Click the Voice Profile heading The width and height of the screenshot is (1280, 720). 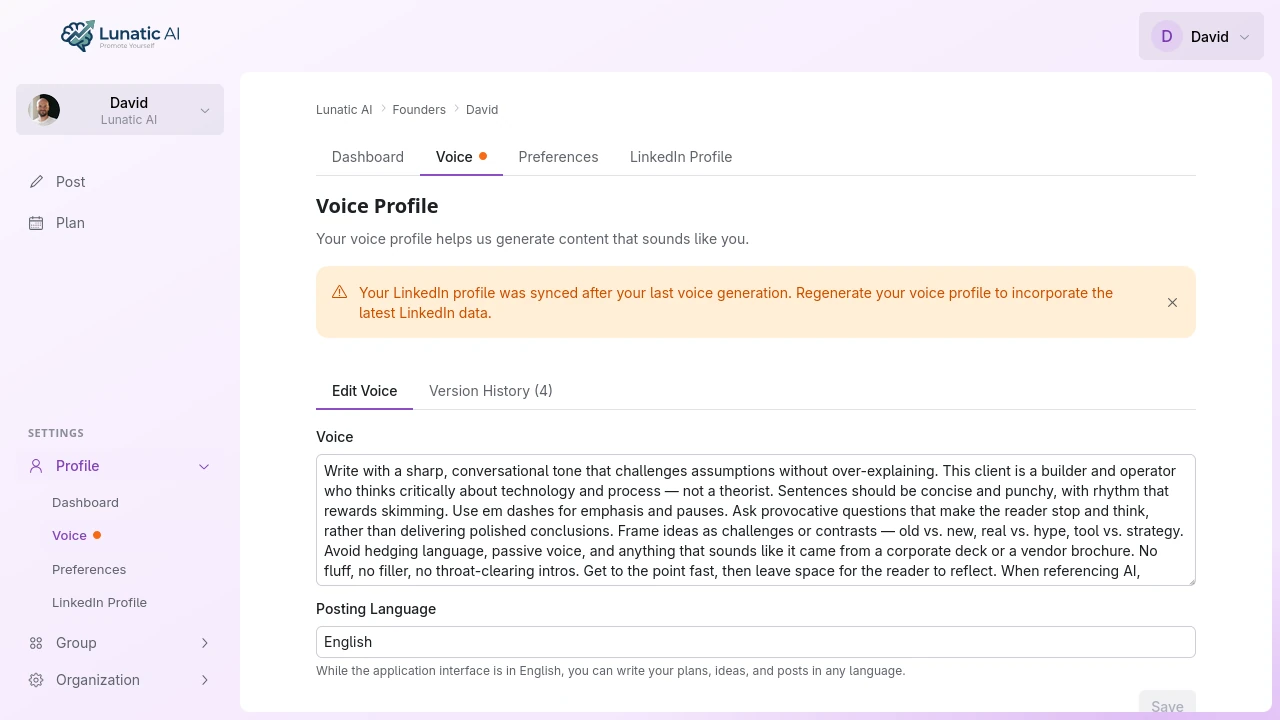point(377,206)
